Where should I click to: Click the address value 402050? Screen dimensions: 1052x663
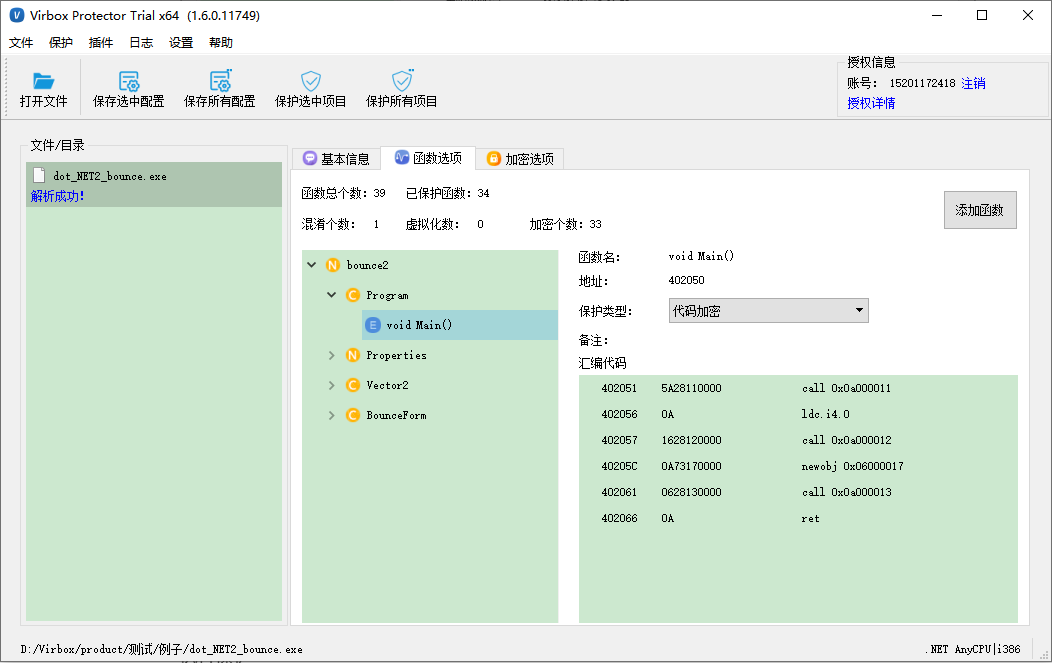coord(686,280)
